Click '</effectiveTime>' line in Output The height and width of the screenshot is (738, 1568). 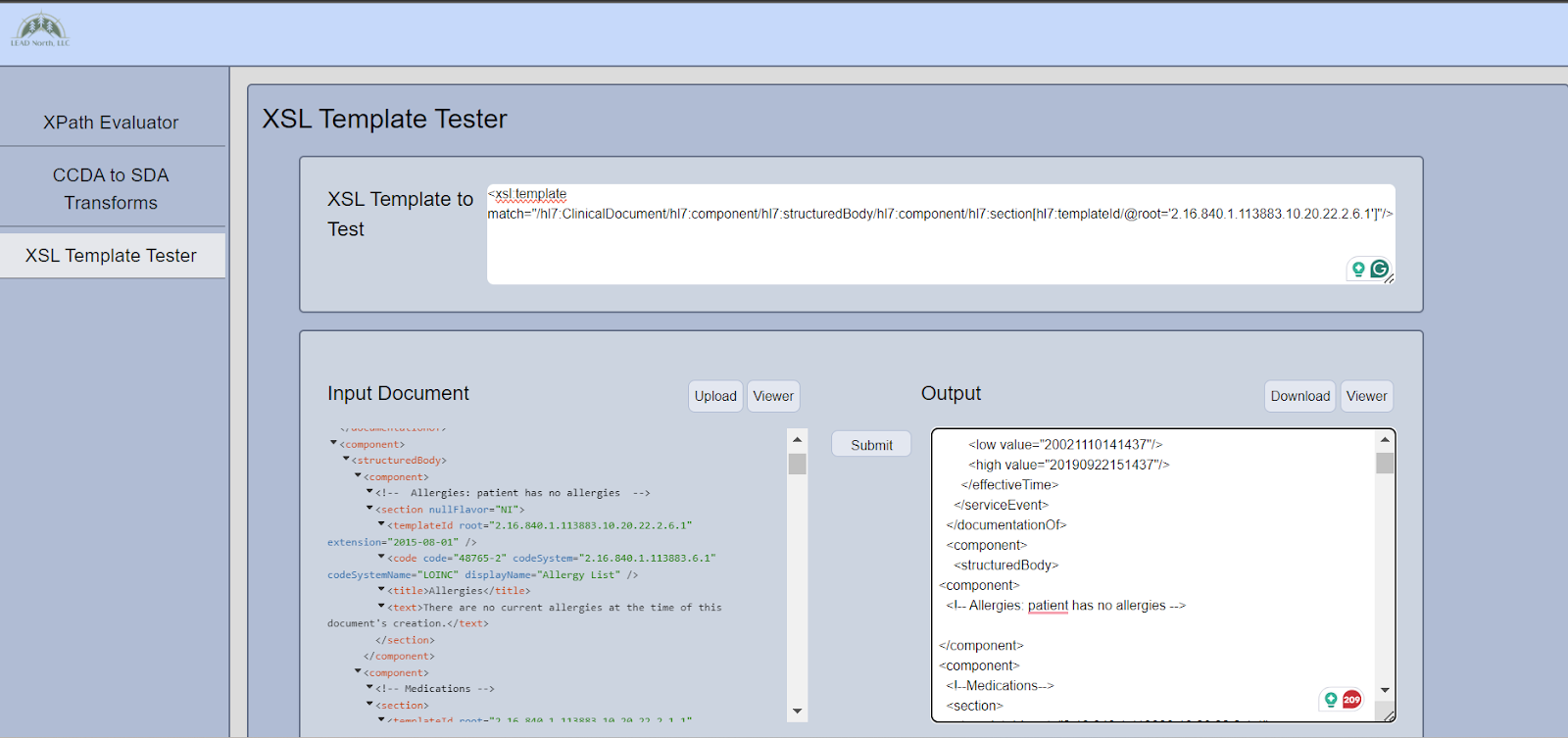pos(1009,485)
